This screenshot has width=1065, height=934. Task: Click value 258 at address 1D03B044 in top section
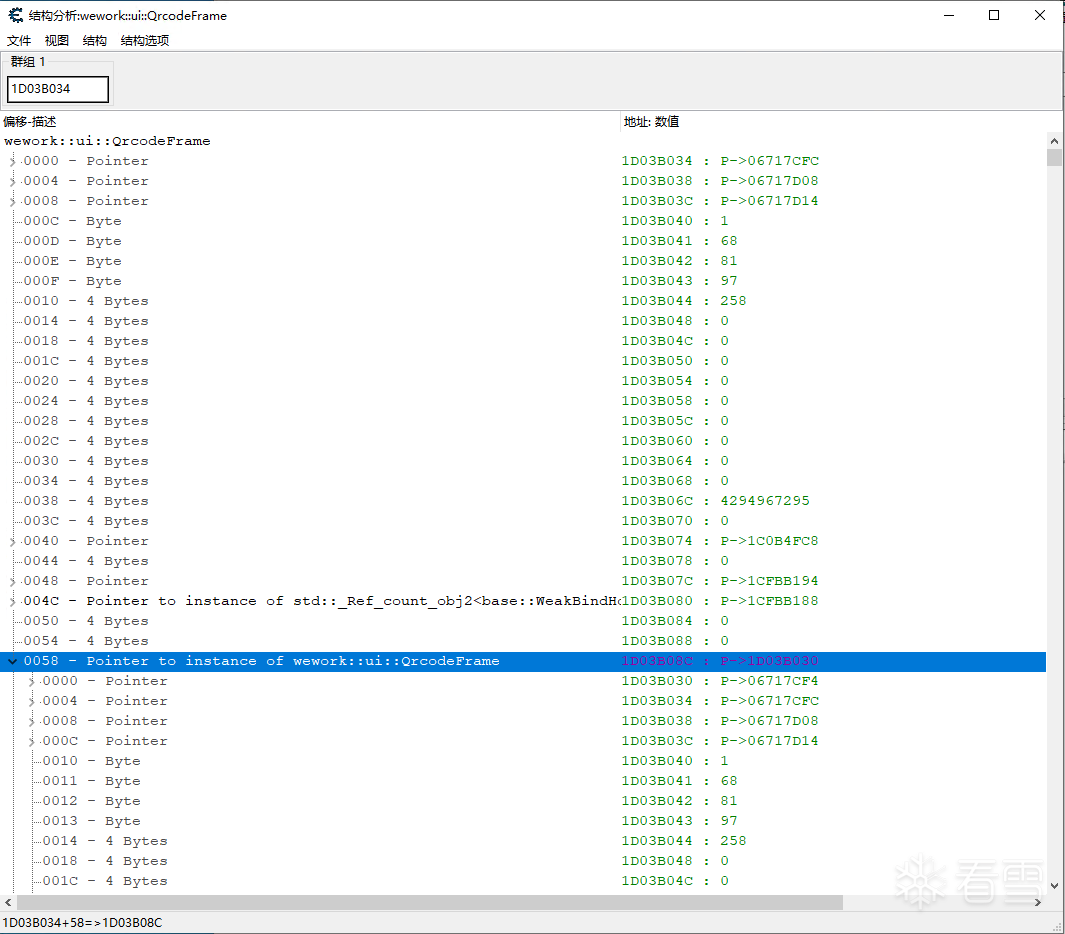point(733,301)
